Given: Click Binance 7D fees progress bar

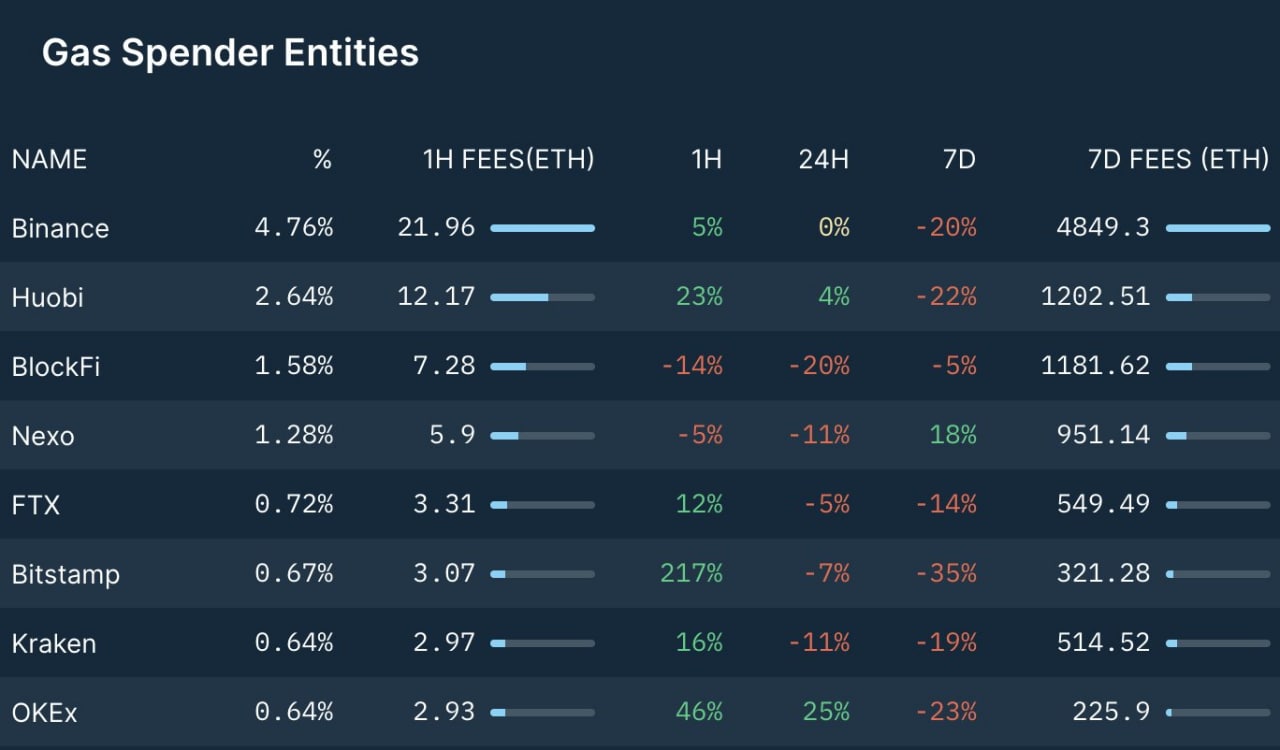Looking at the screenshot, I should 1218,228.
